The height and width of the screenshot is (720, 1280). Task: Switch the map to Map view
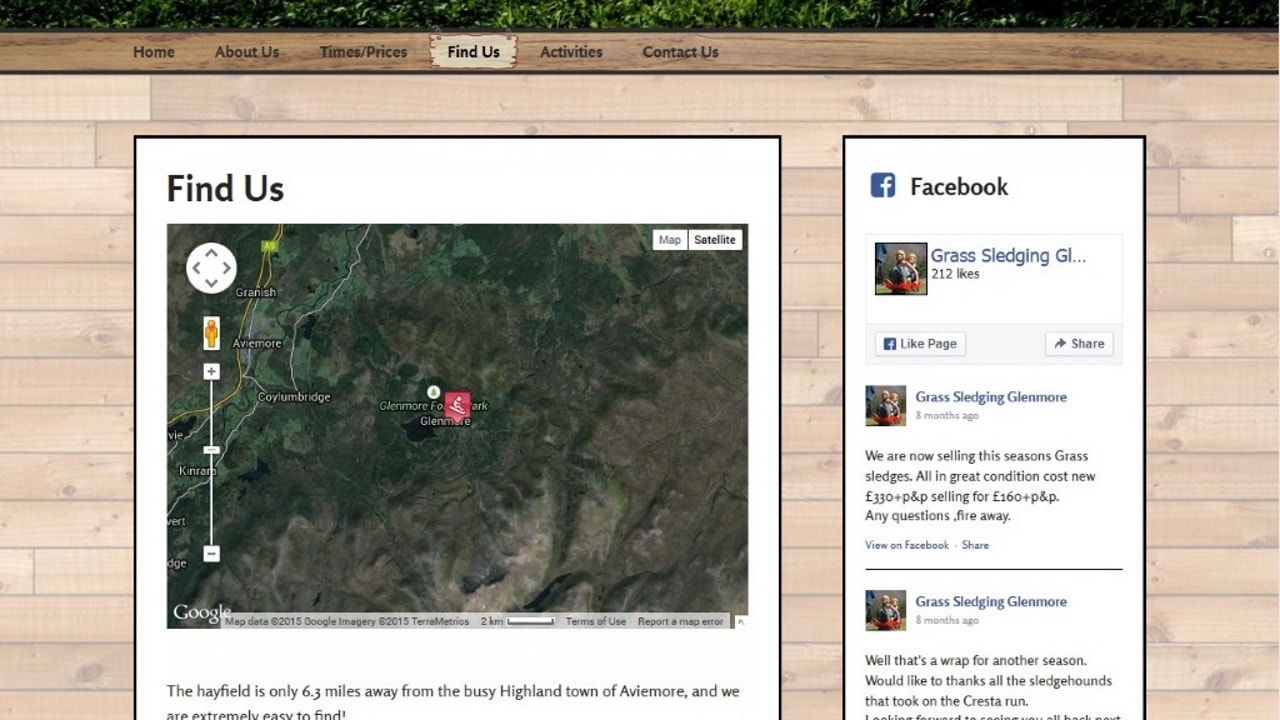(x=669, y=239)
